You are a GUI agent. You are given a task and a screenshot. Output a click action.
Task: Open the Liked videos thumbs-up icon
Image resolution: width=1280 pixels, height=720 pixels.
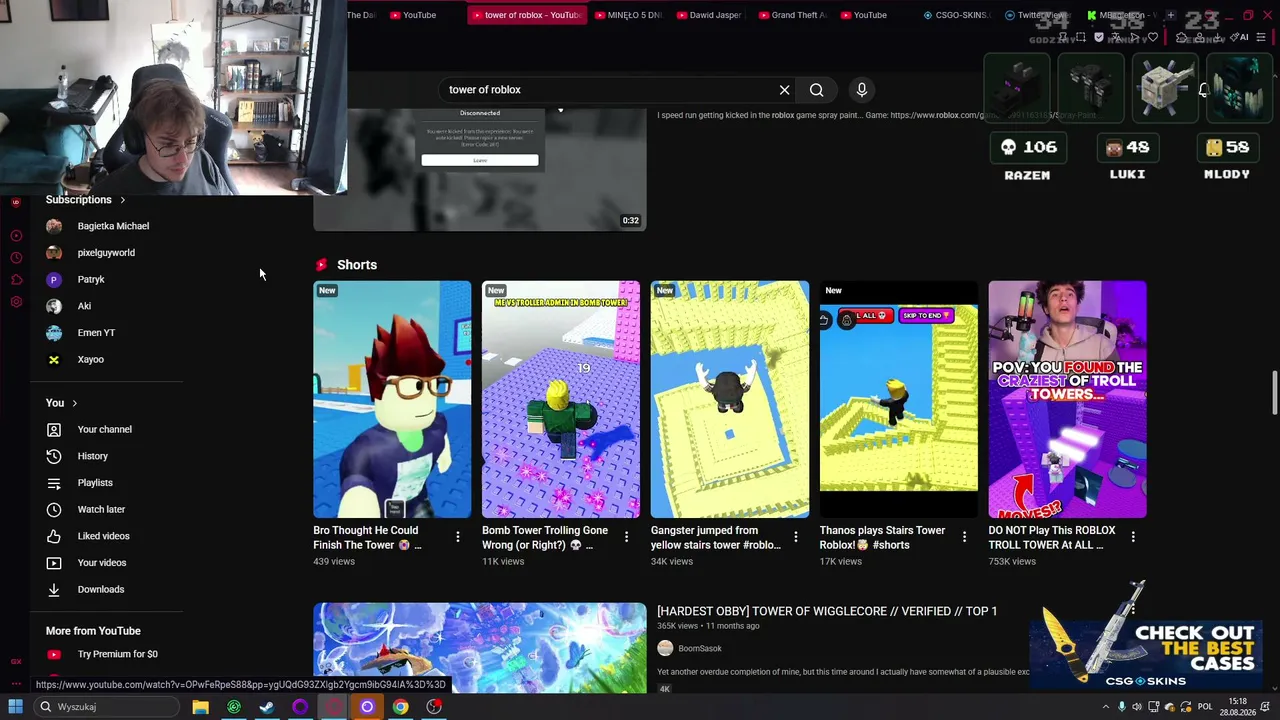[x=54, y=536]
